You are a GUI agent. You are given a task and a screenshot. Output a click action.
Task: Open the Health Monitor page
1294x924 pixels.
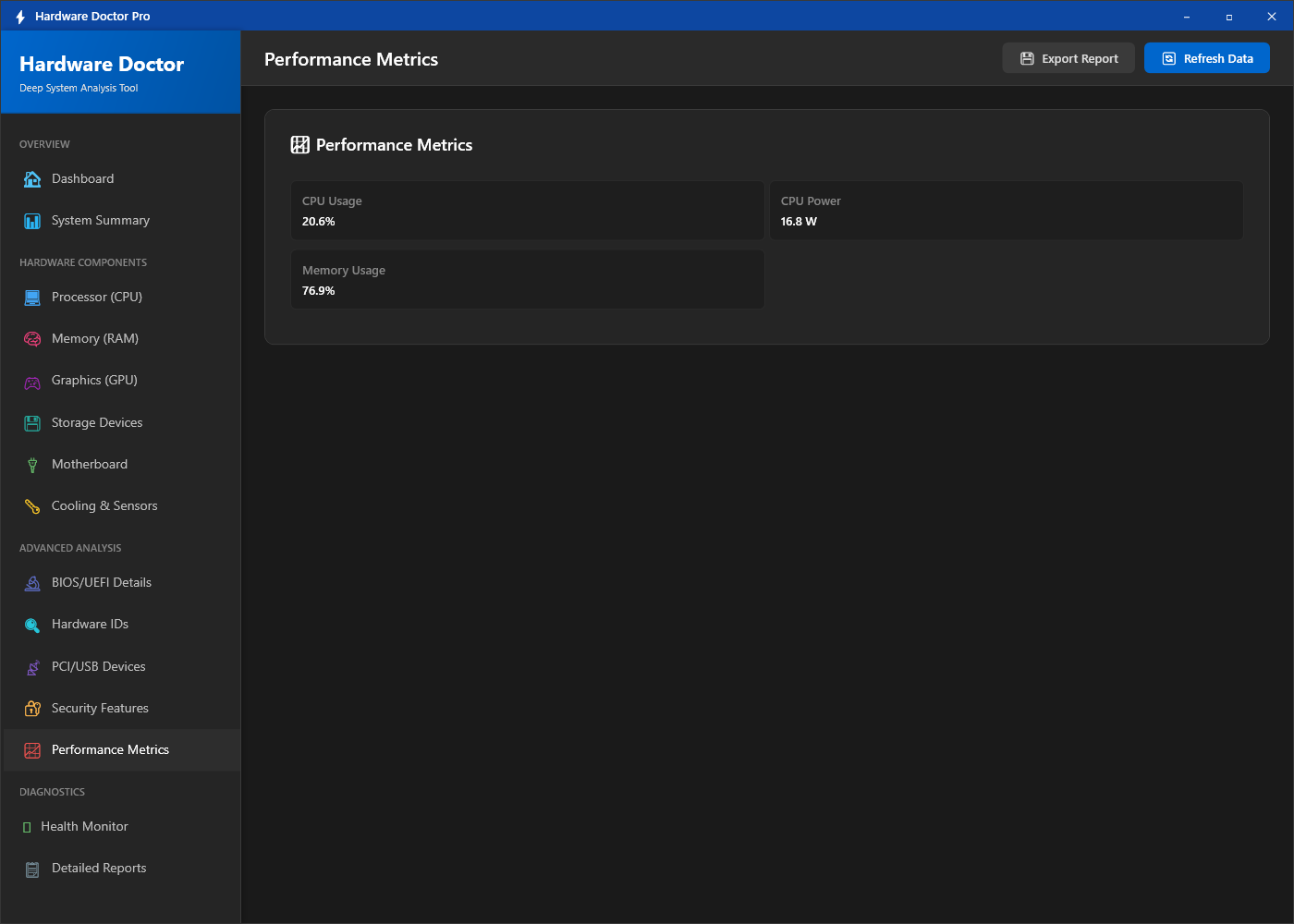pos(121,827)
